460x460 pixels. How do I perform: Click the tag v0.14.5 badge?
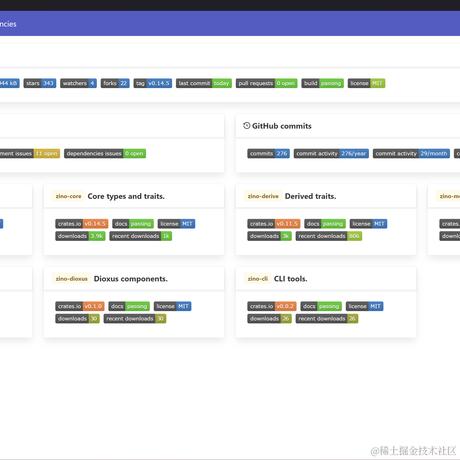[x=153, y=83]
